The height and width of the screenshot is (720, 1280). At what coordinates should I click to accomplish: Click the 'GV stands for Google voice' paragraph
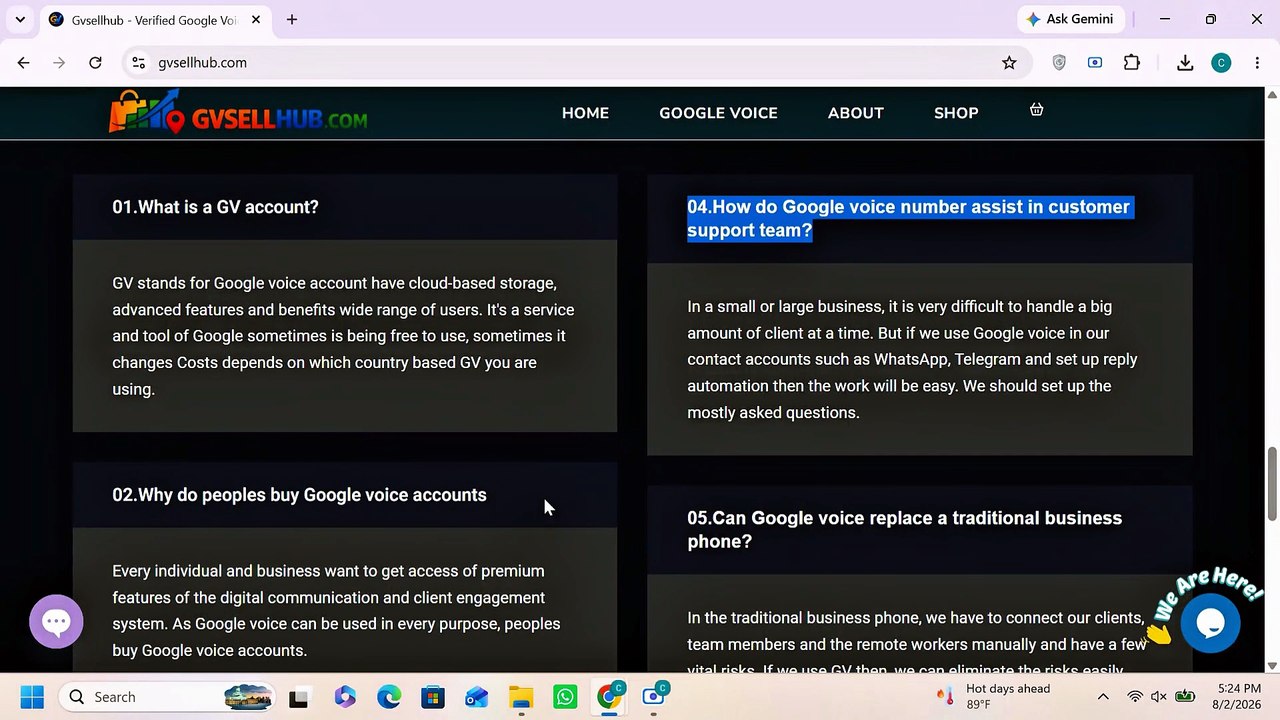[x=343, y=336]
